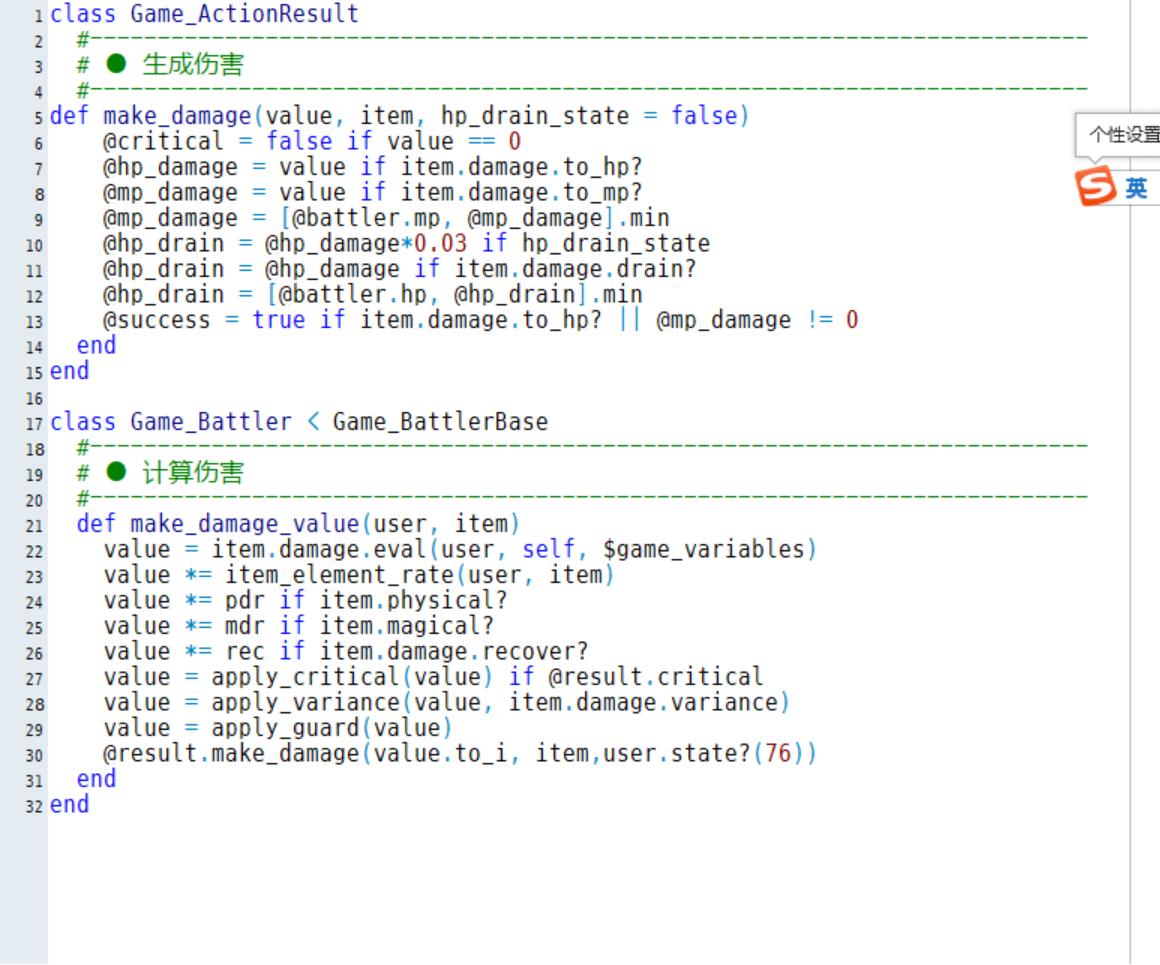The height and width of the screenshot is (965, 1160).
Task: Open the 个性设置 tooltip popup
Action: 1119,134
